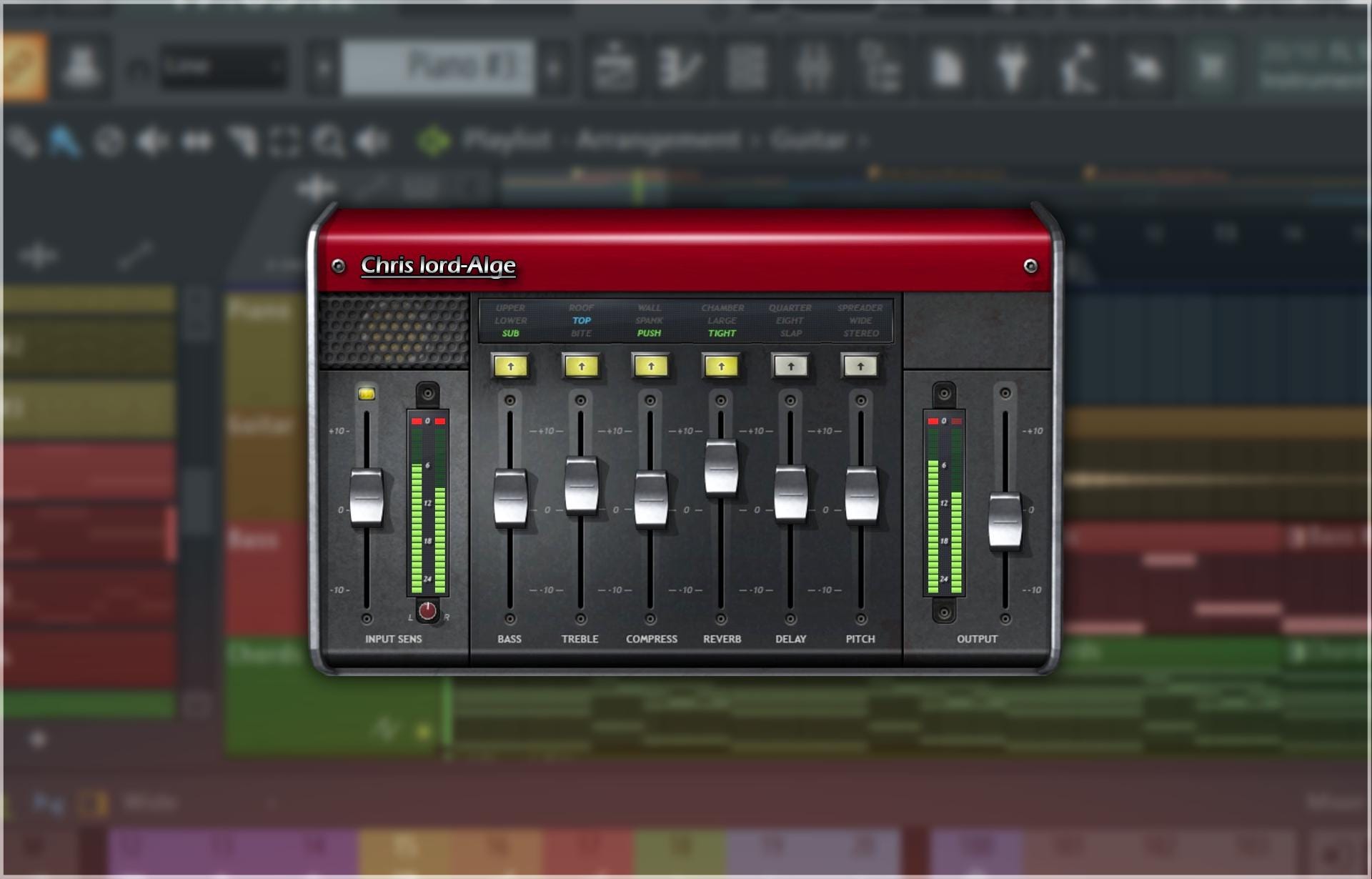The width and height of the screenshot is (1372, 879).
Task: Select the CHAMBER reverb mode text
Action: click(x=722, y=307)
